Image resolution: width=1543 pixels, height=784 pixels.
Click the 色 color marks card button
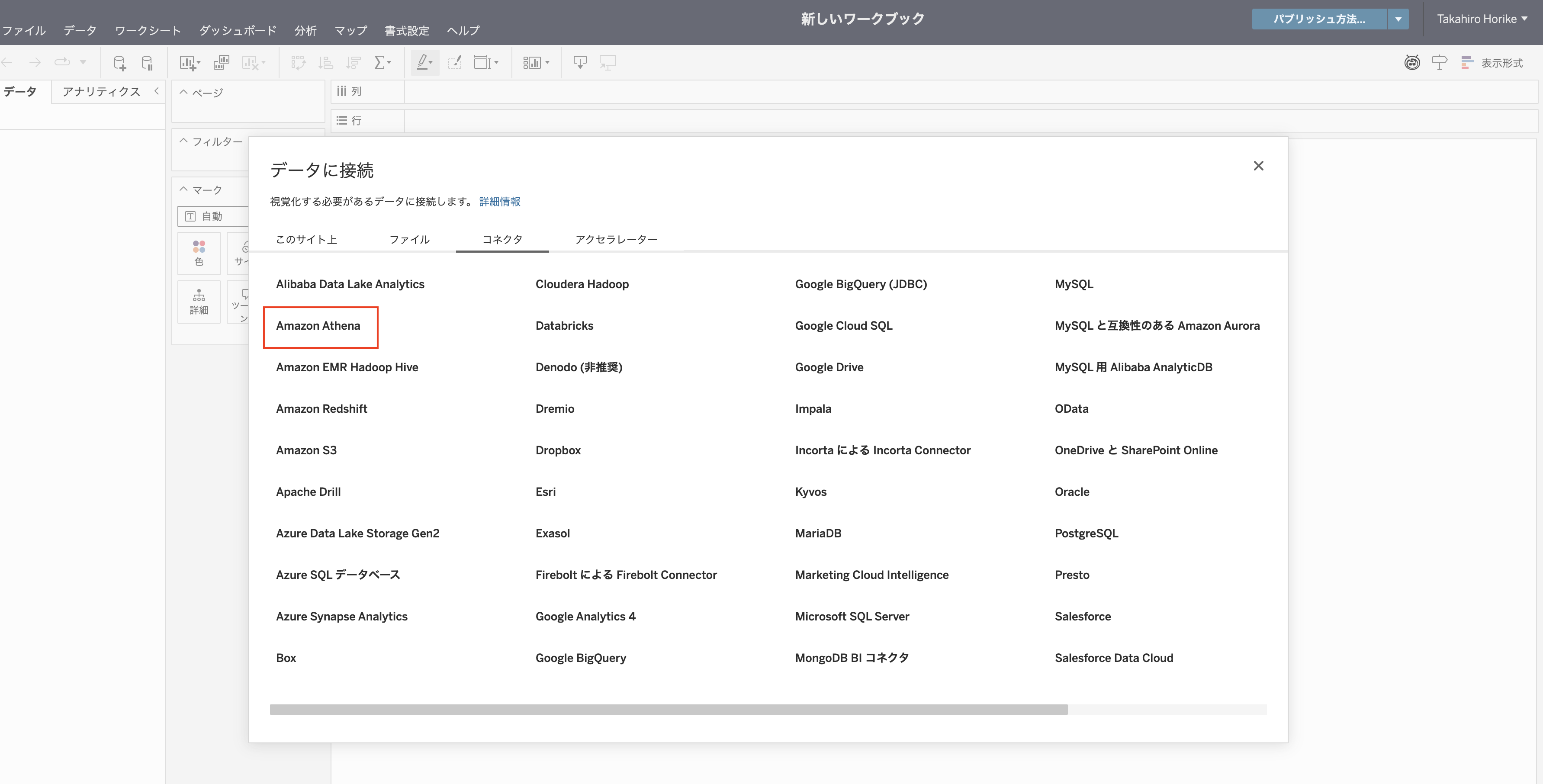(199, 254)
